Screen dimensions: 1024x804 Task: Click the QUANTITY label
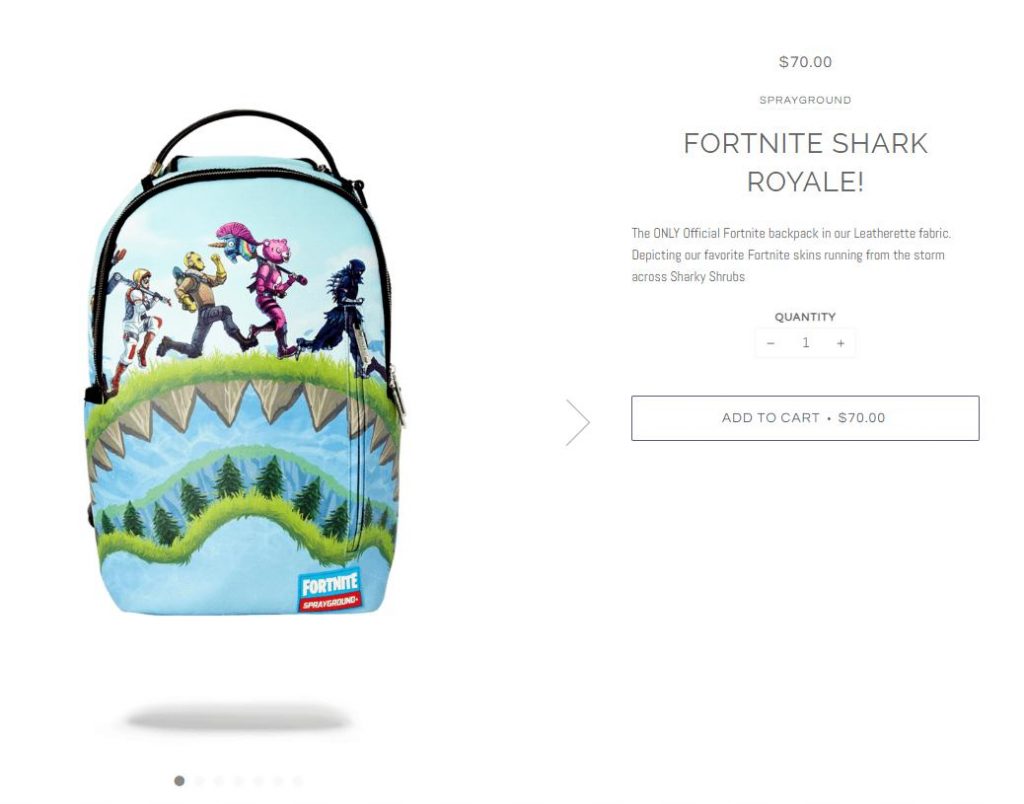coord(805,317)
